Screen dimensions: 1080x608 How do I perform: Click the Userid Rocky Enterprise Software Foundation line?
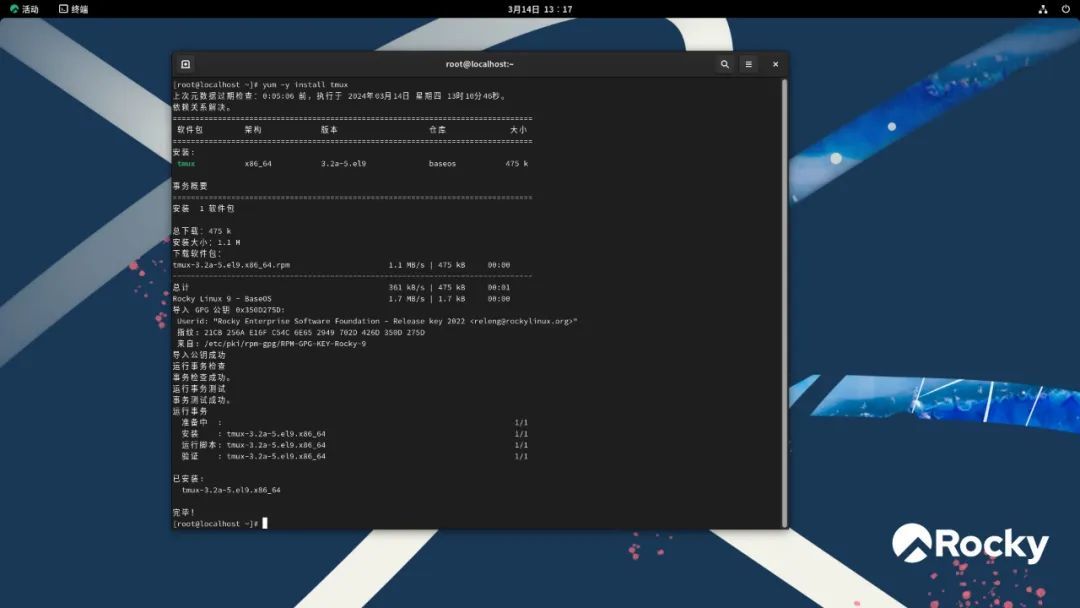click(377, 322)
